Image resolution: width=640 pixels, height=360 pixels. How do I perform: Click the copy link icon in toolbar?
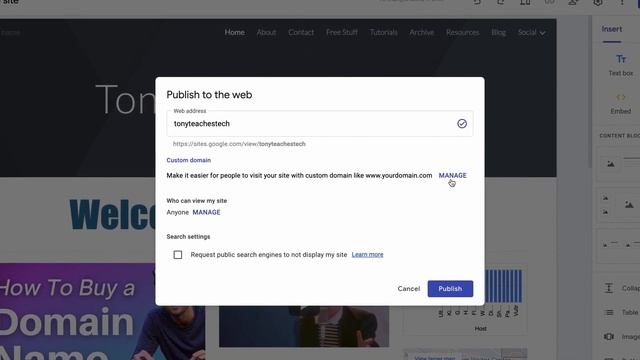tap(549, 2)
